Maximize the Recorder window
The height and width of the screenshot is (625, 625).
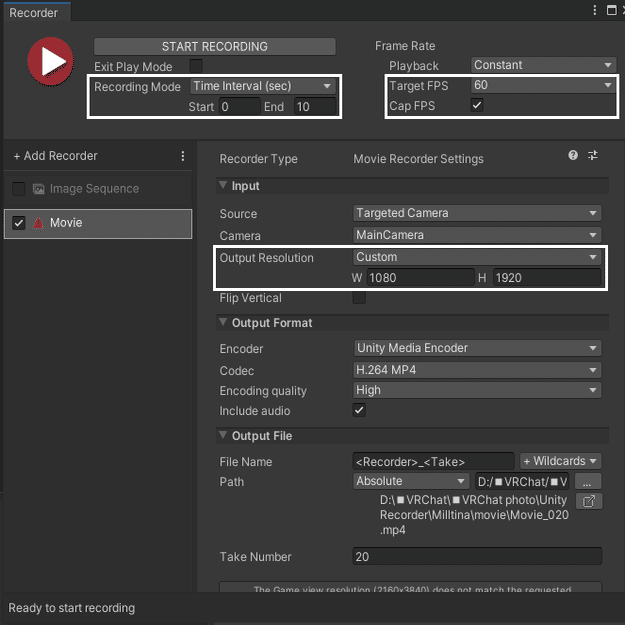point(611,10)
